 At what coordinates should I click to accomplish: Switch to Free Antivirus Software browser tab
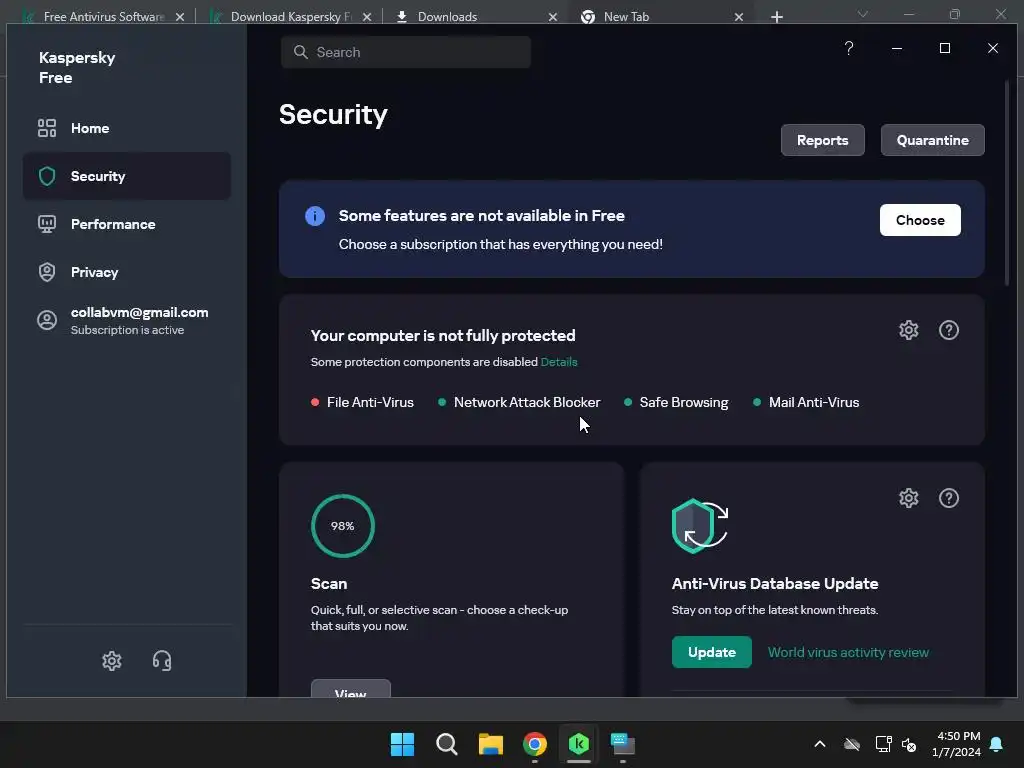click(103, 16)
